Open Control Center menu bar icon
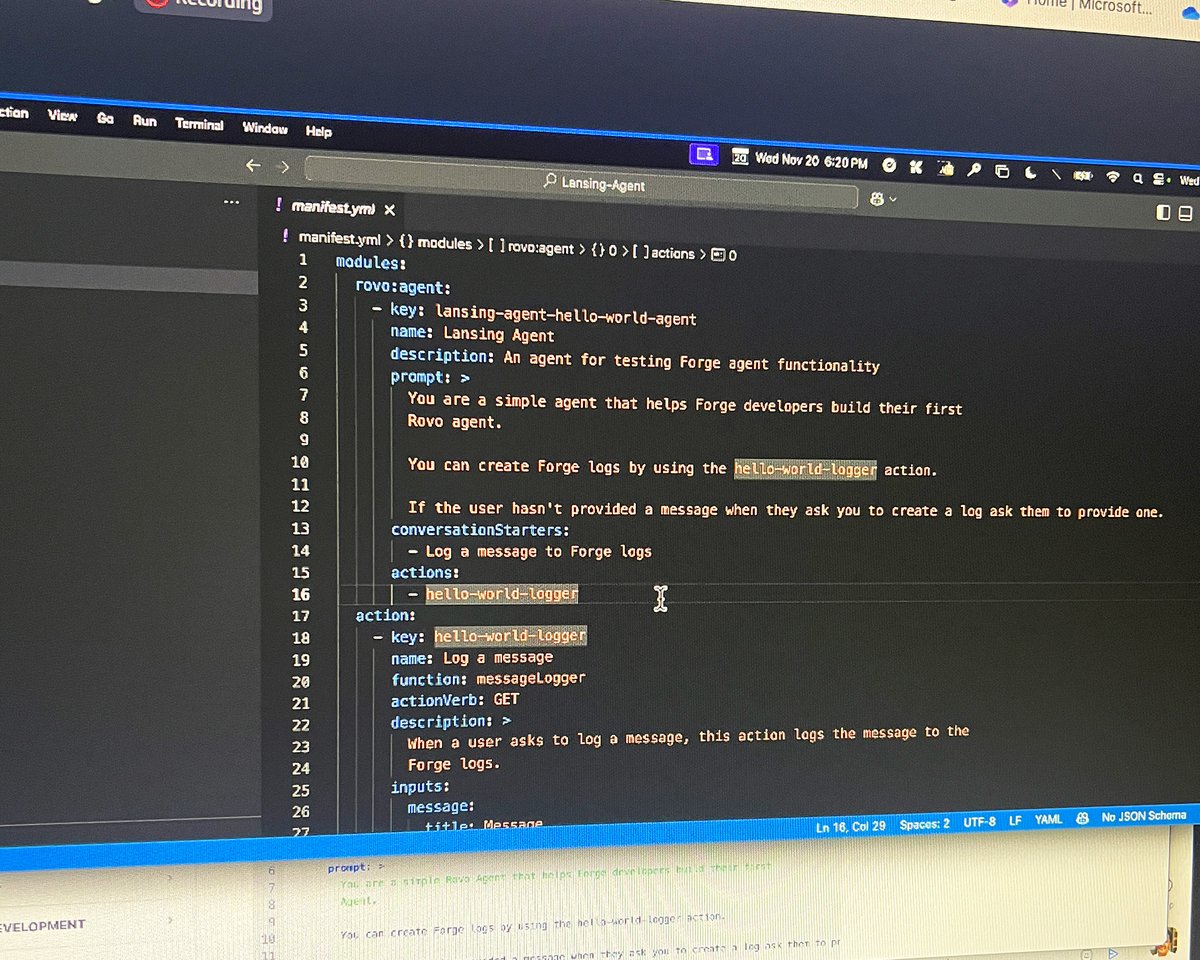 [1160, 180]
